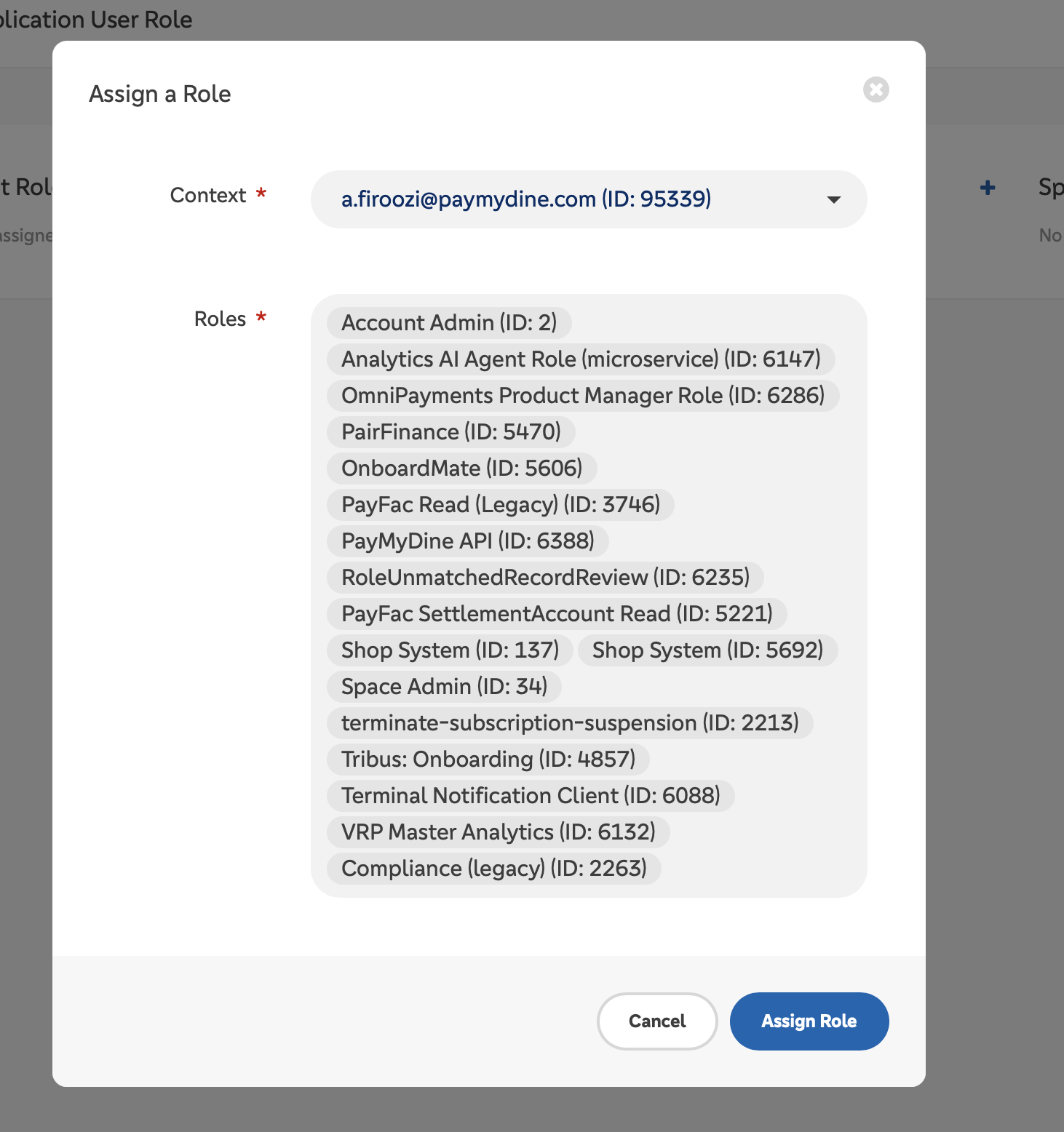Open the Context dropdown
This screenshot has height=1132, width=1064.
pos(589,199)
